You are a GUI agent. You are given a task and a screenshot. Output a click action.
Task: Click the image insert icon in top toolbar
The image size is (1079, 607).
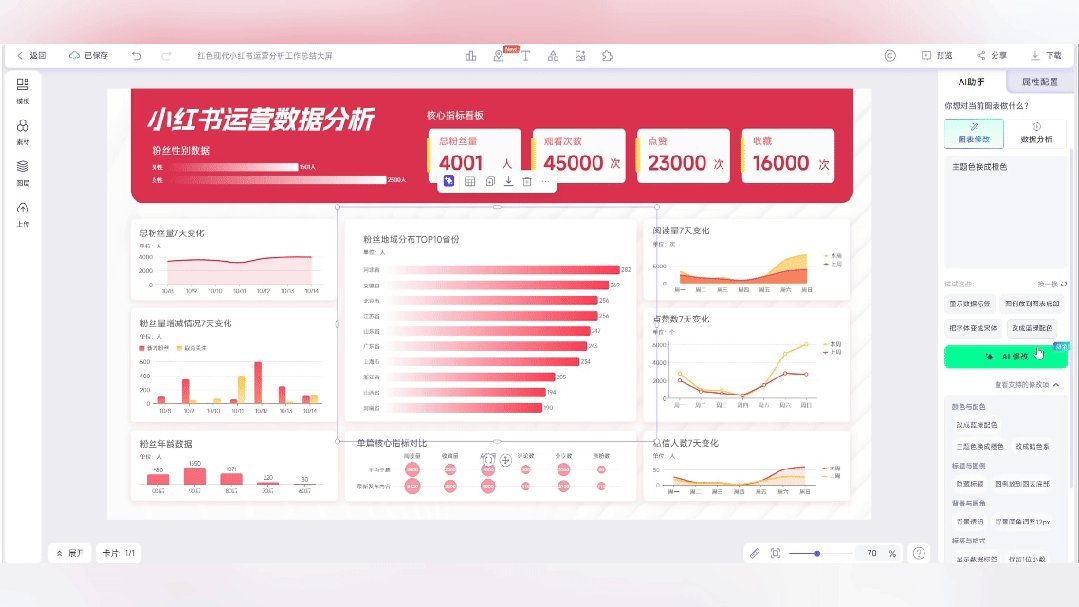pos(581,55)
